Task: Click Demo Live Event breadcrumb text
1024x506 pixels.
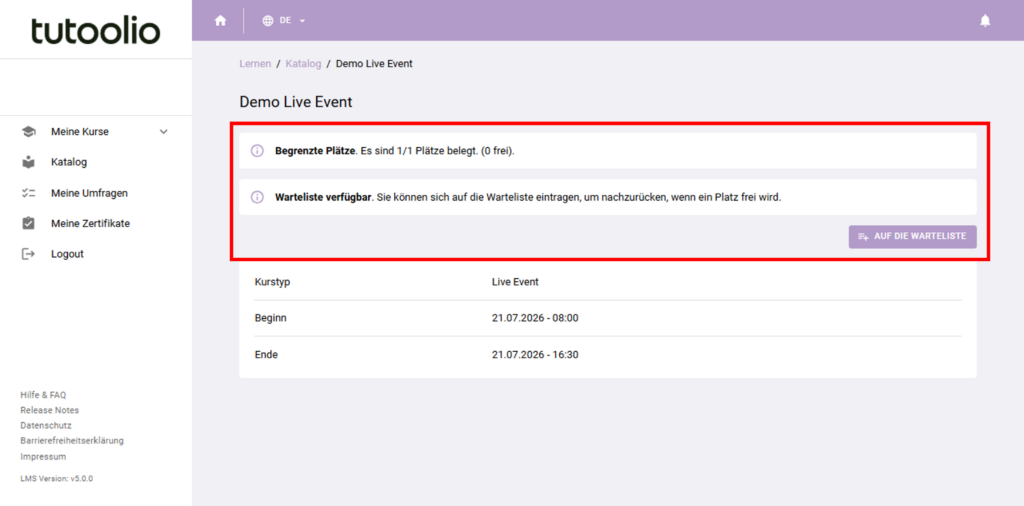Action: [x=374, y=63]
